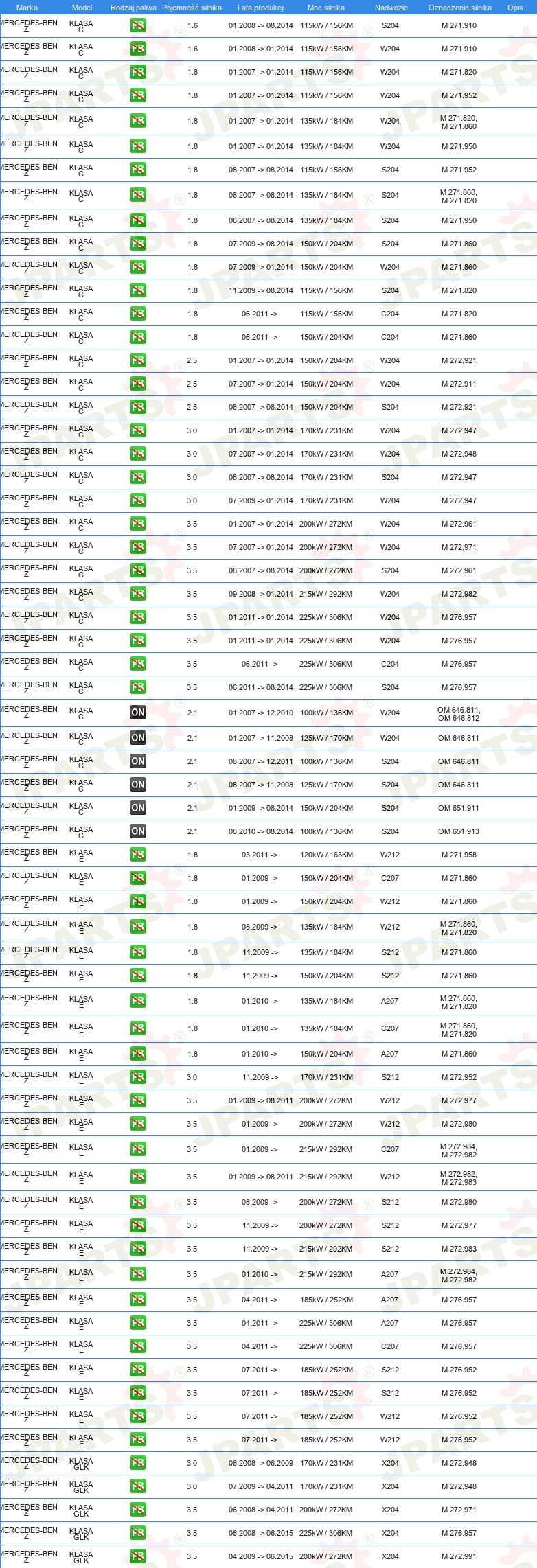537x1568 pixels.
Task: Click petrol icon in W212 M 272.977 row
Action: tap(137, 1101)
